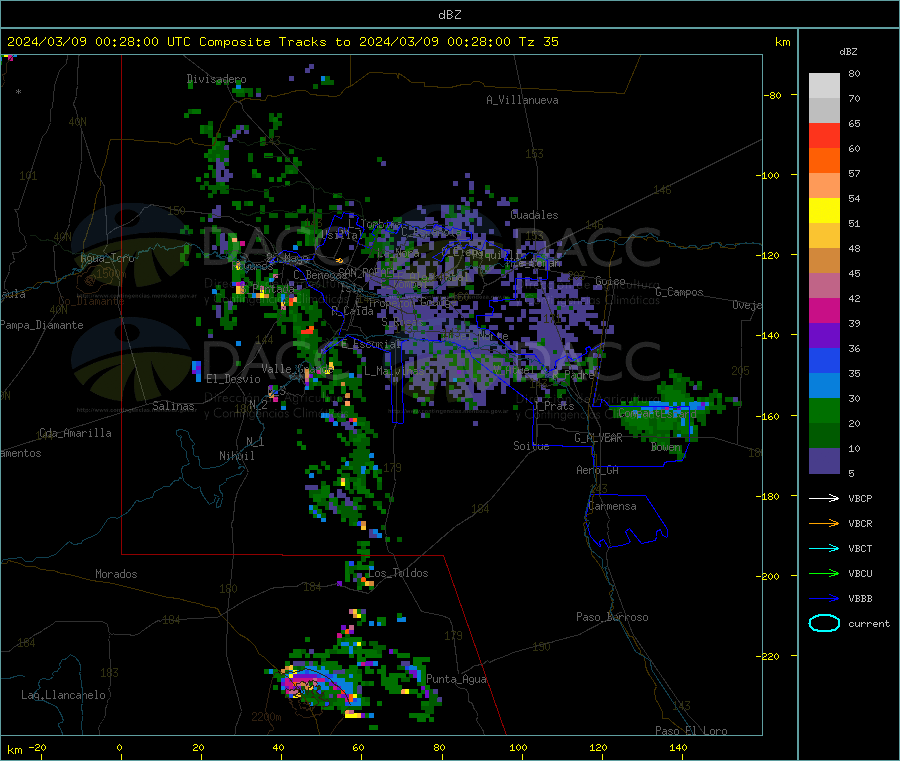
Task: Click the Carmensa map label
Action: [612, 507]
